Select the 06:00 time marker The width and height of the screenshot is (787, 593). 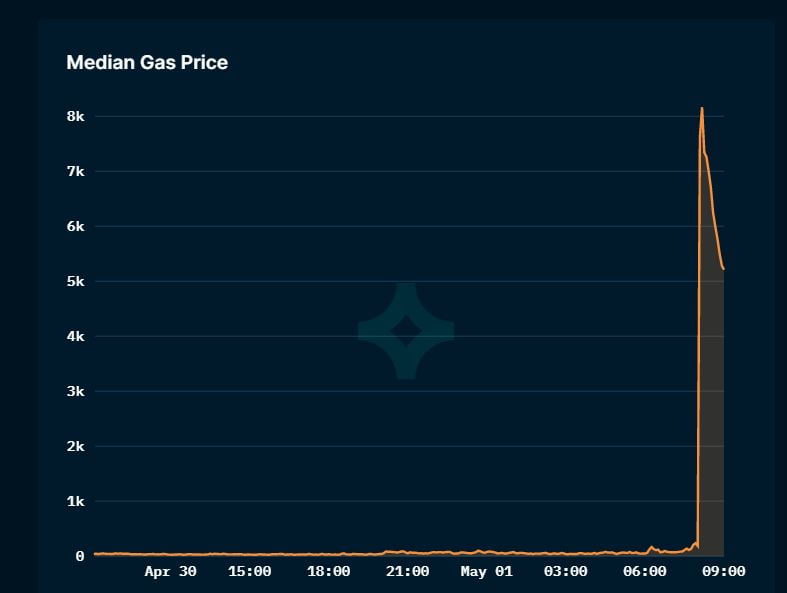click(645, 571)
